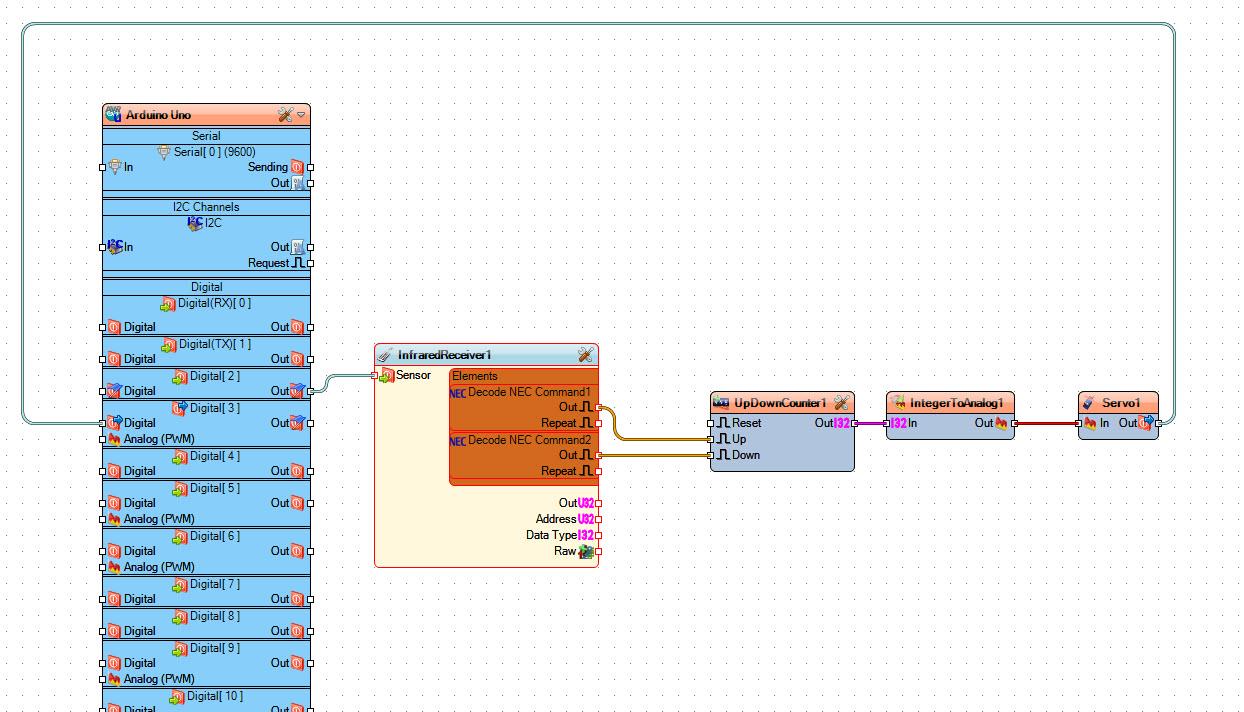Click the InfraredReceiver1 Sensor input pin
1244x712 pixels.
375,376
